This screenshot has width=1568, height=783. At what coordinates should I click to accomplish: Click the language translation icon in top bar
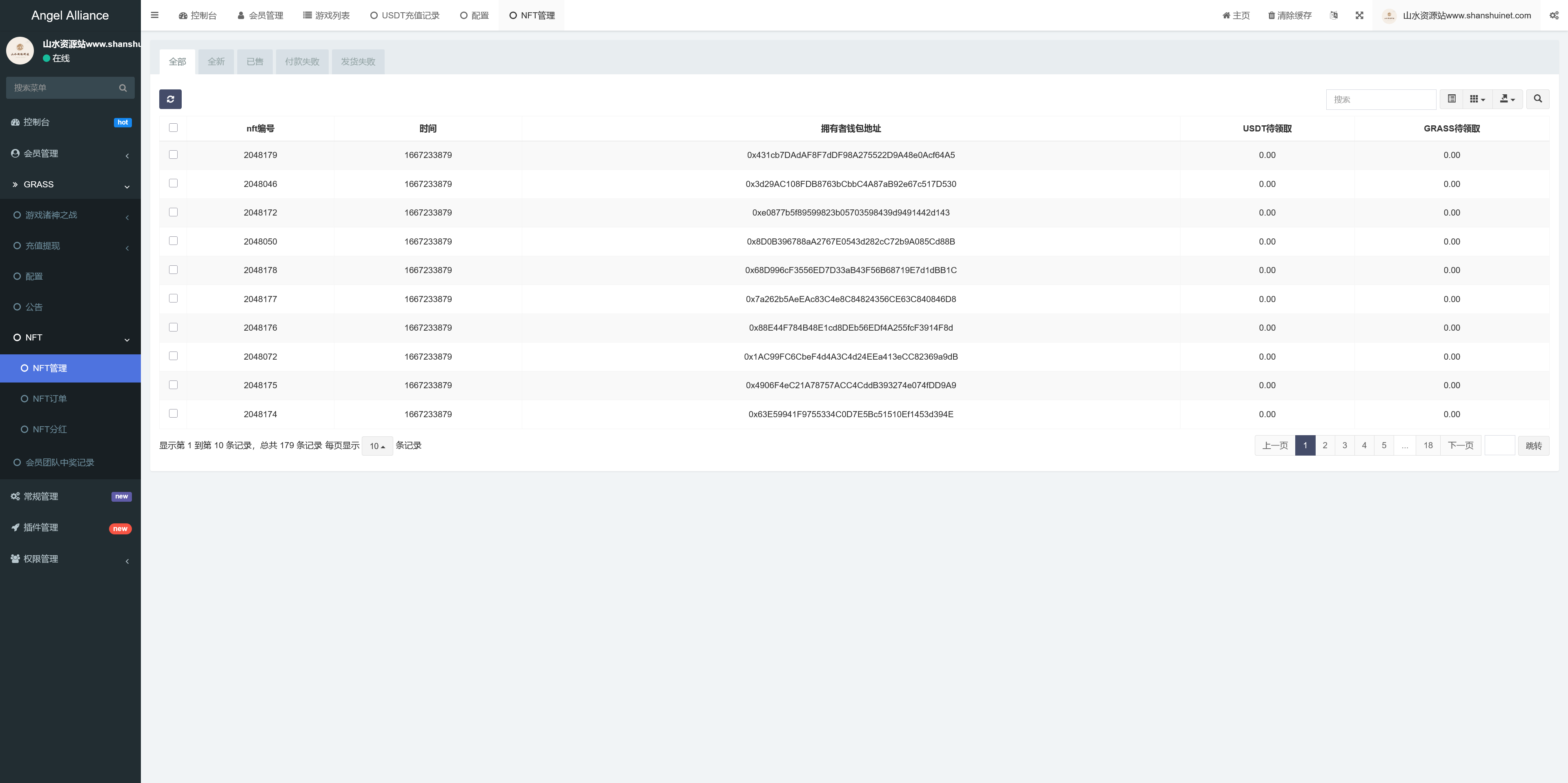1334,15
